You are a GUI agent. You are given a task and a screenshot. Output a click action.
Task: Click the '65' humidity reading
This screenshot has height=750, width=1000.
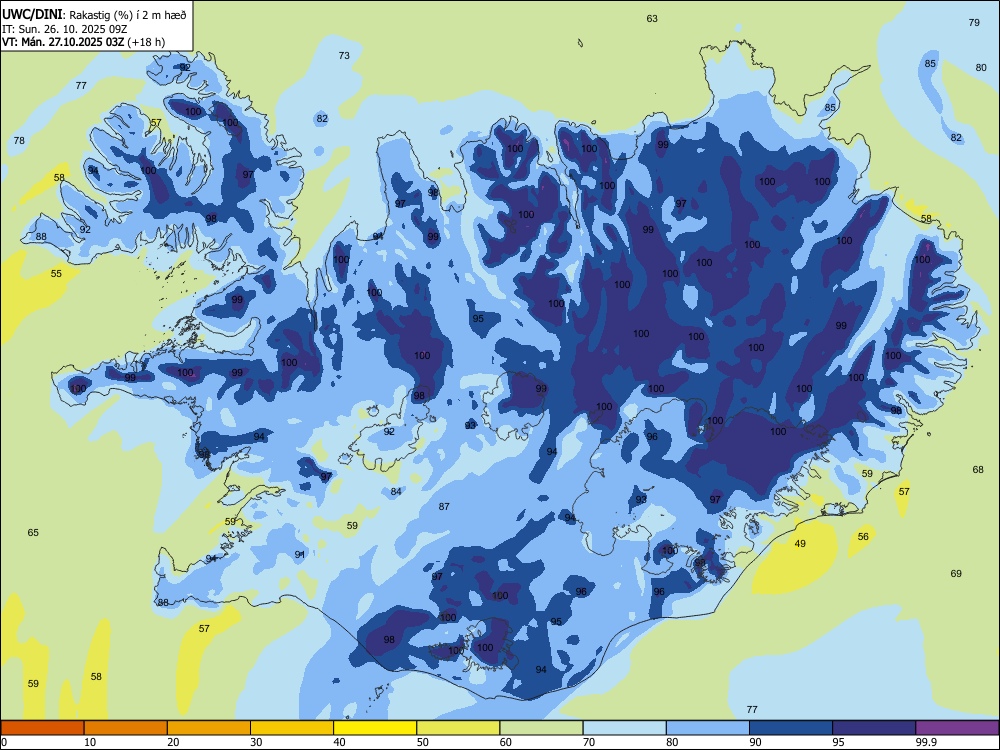(33, 533)
